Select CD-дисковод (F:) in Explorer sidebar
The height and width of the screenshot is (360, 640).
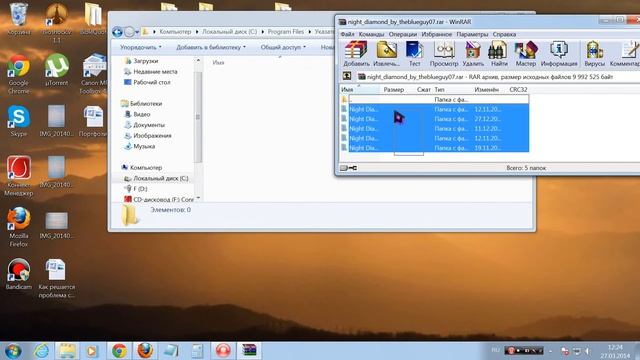pos(159,200)
